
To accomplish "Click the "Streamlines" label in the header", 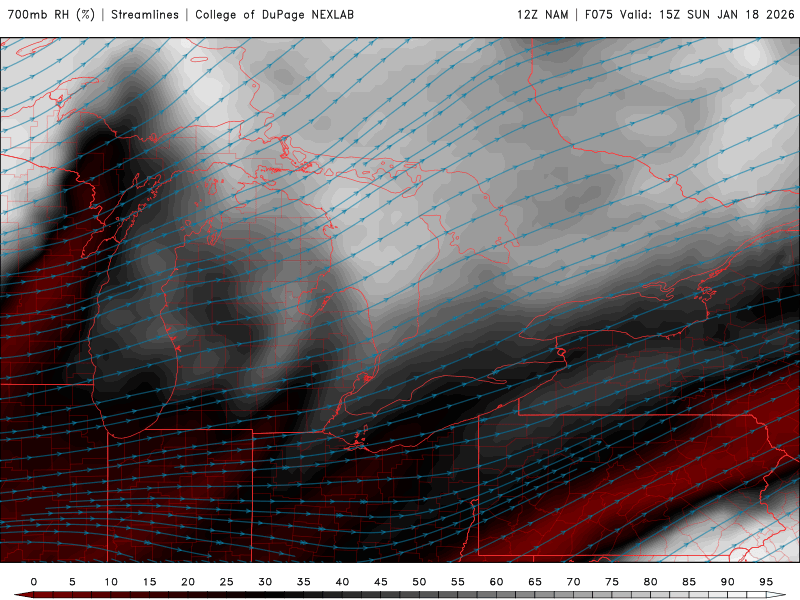I will [x=145, y=14].
